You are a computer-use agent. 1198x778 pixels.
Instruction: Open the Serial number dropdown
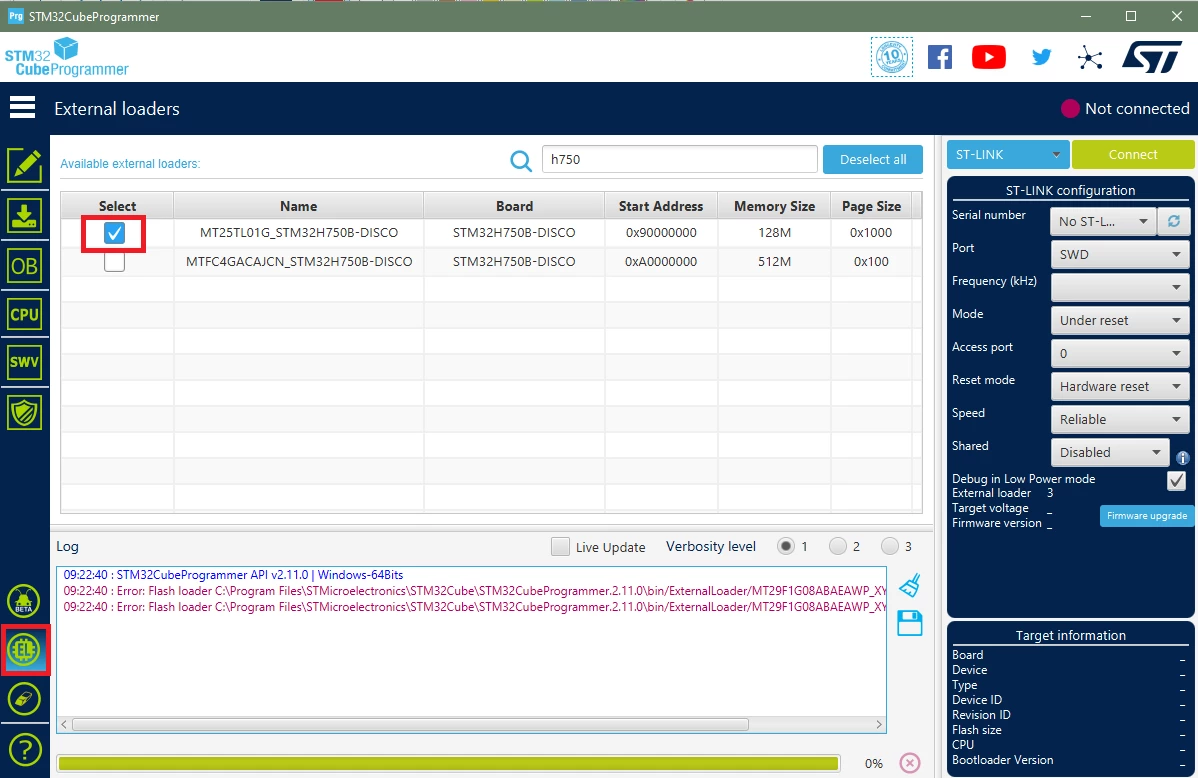coord(1104,221)
